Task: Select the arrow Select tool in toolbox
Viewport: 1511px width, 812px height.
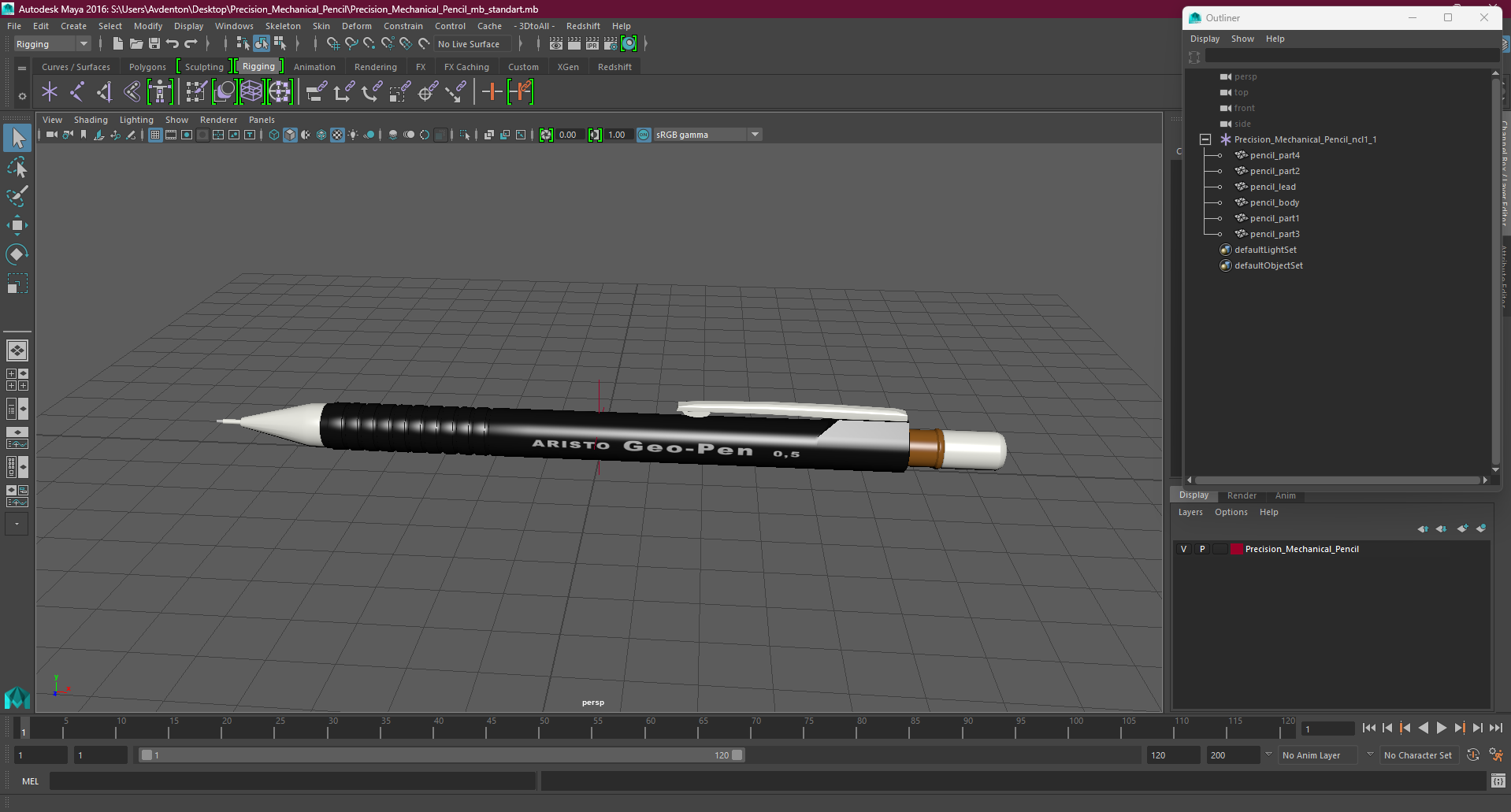Action: coord(17,139)
